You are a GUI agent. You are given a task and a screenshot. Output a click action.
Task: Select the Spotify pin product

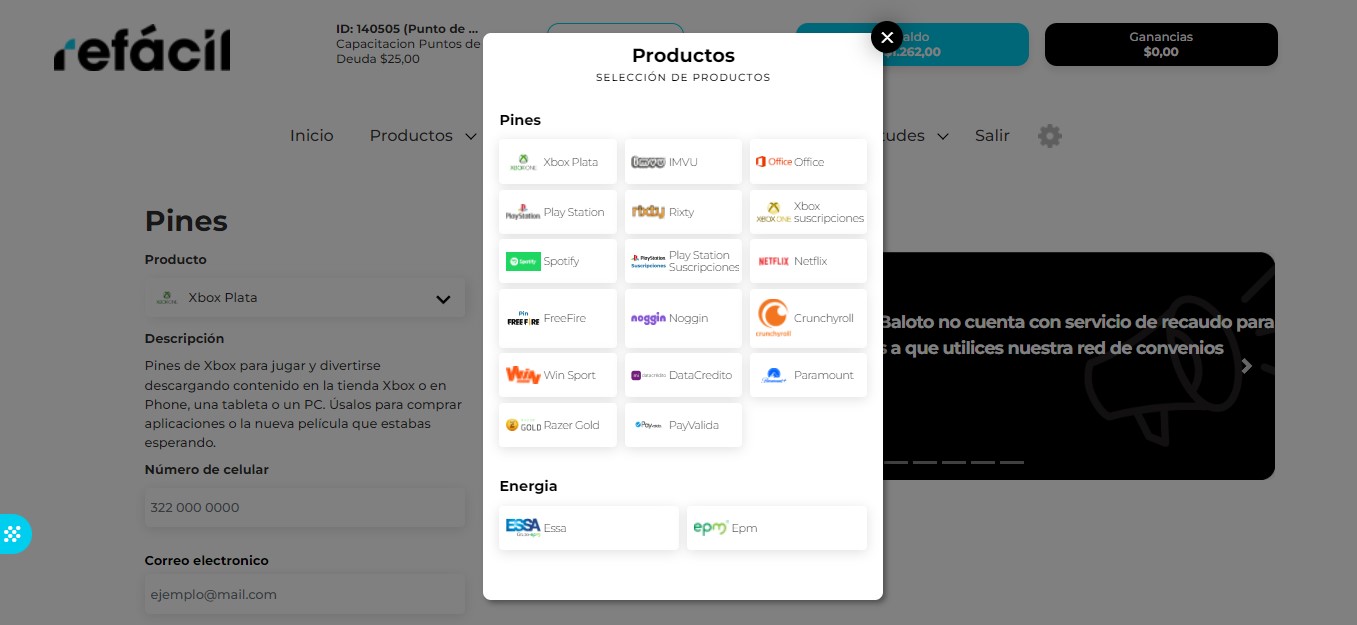pyautogui.click(x=558, y=261)
